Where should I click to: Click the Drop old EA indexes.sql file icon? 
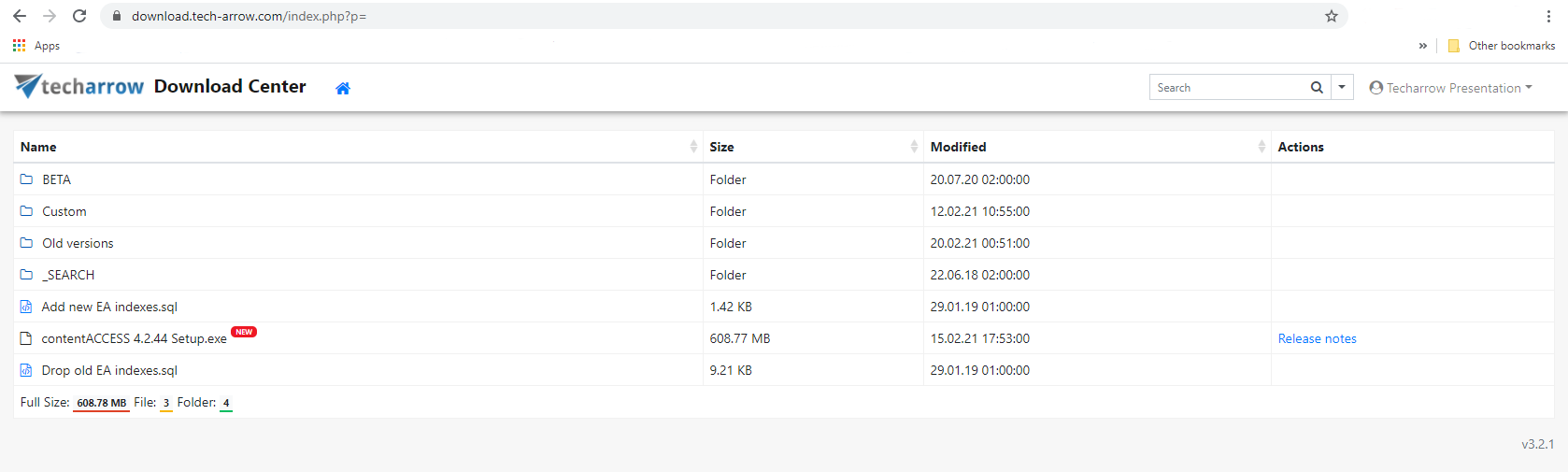26,370
